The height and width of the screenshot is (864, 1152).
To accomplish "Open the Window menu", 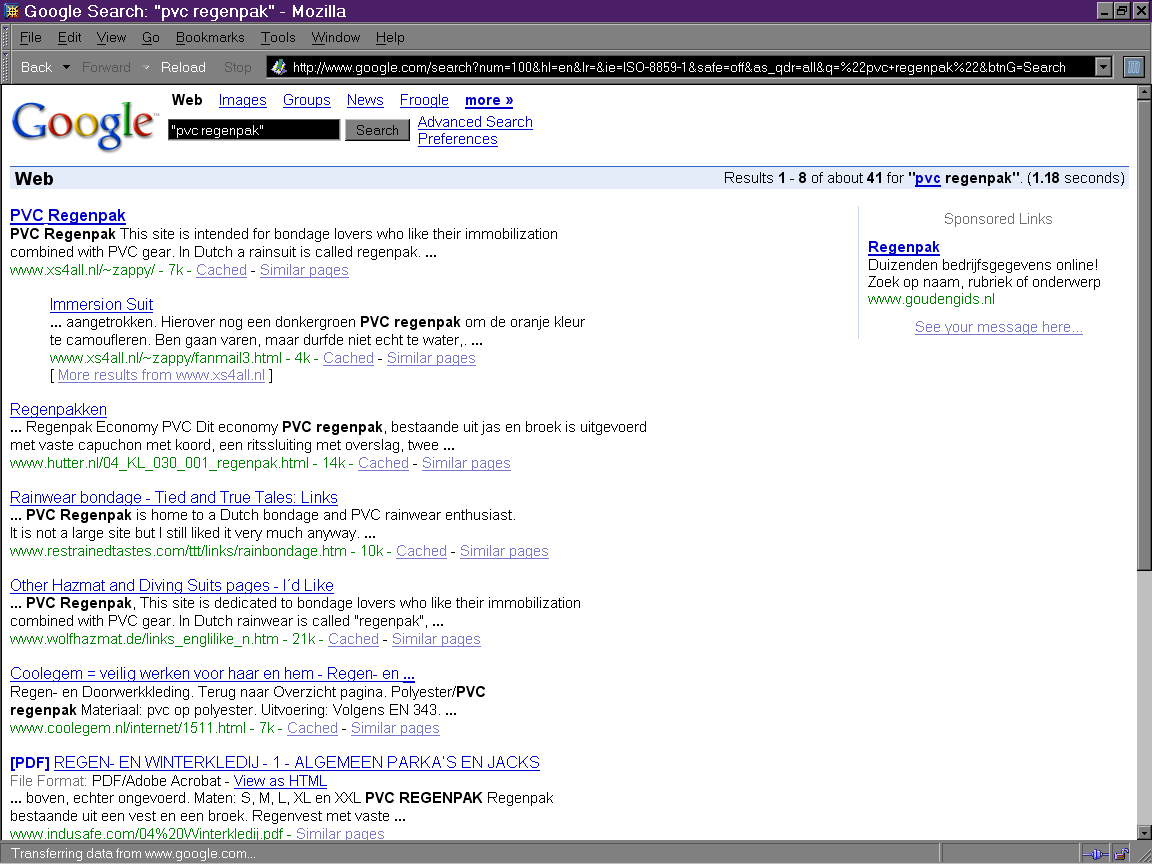I will pyautogui.click(x=336, y=37).
